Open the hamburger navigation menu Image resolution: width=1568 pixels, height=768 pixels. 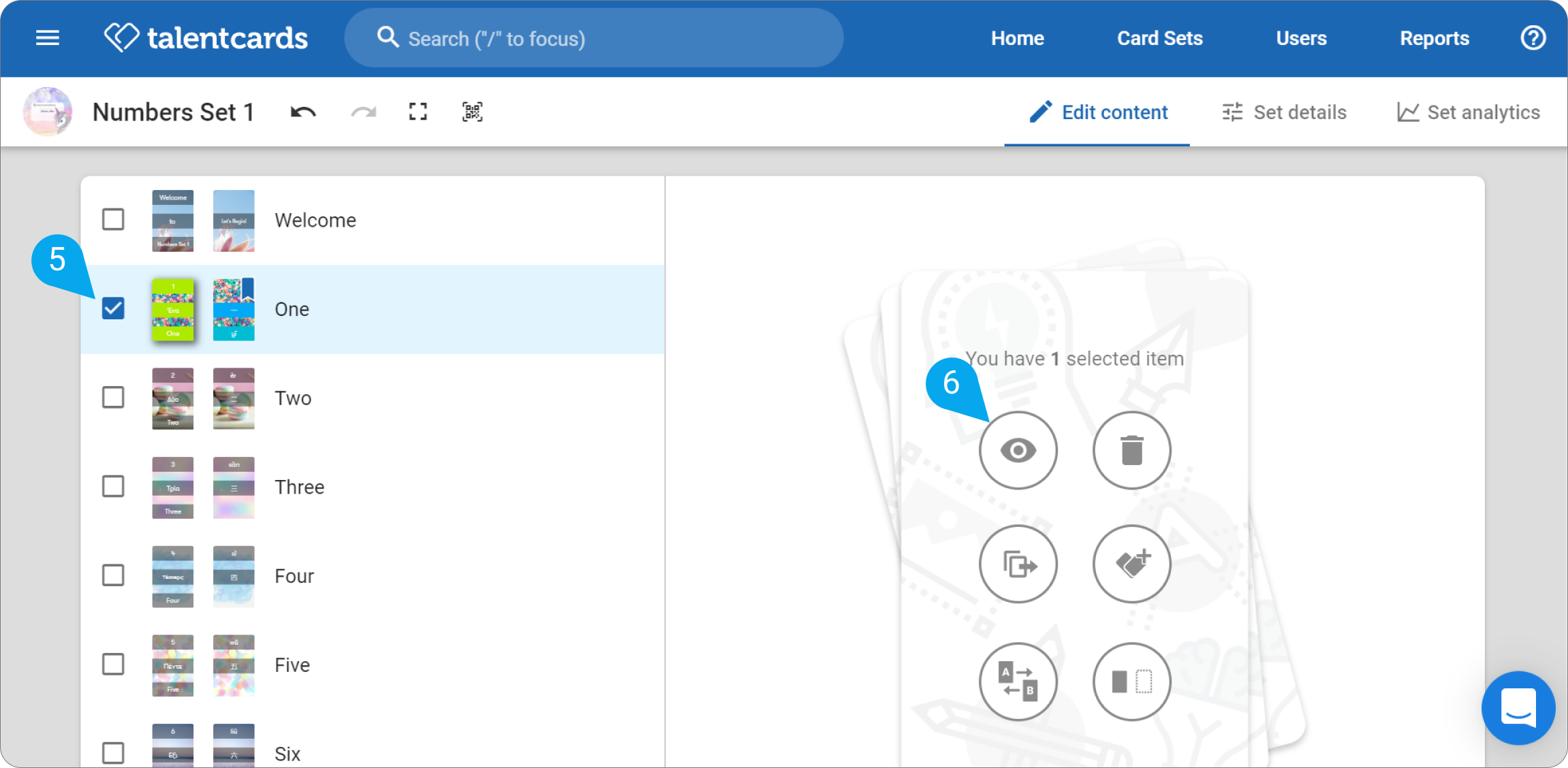[48, 38]
